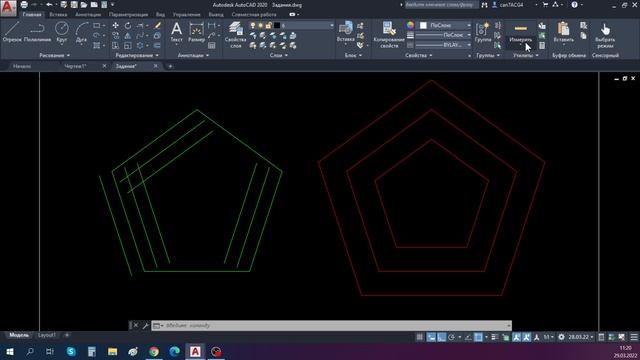
Task: Expand the Аннотации panel
Action: [x=193, y=55]
